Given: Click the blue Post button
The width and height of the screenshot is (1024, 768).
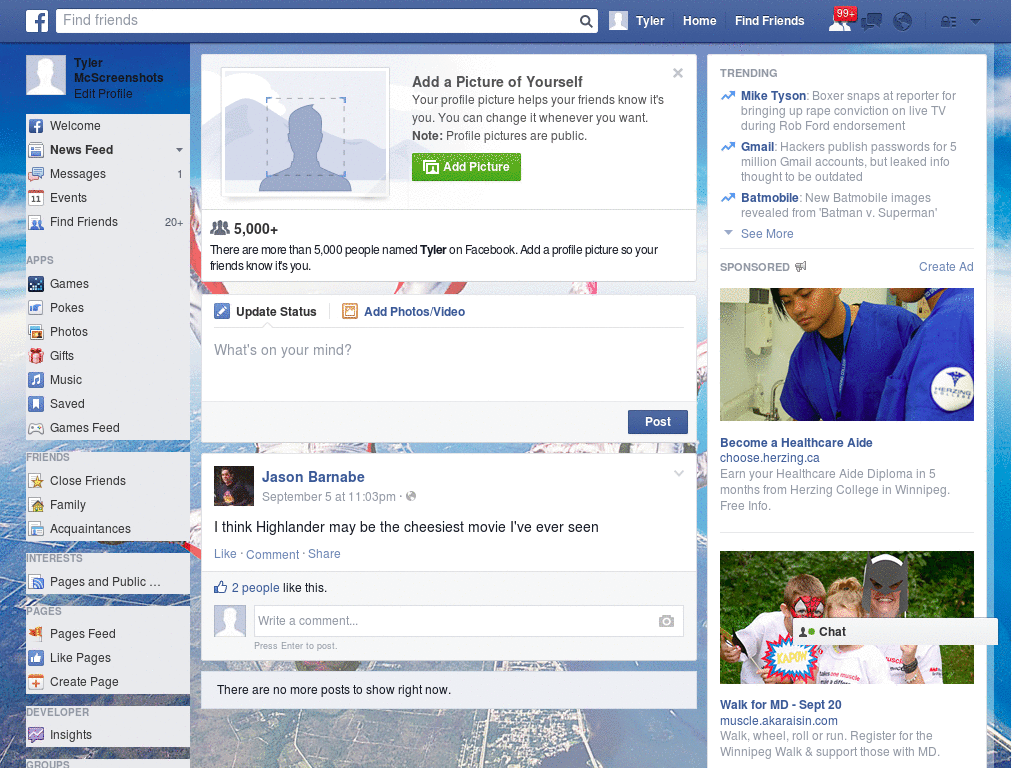Looking at the screenshot, I should click(658, 422).
